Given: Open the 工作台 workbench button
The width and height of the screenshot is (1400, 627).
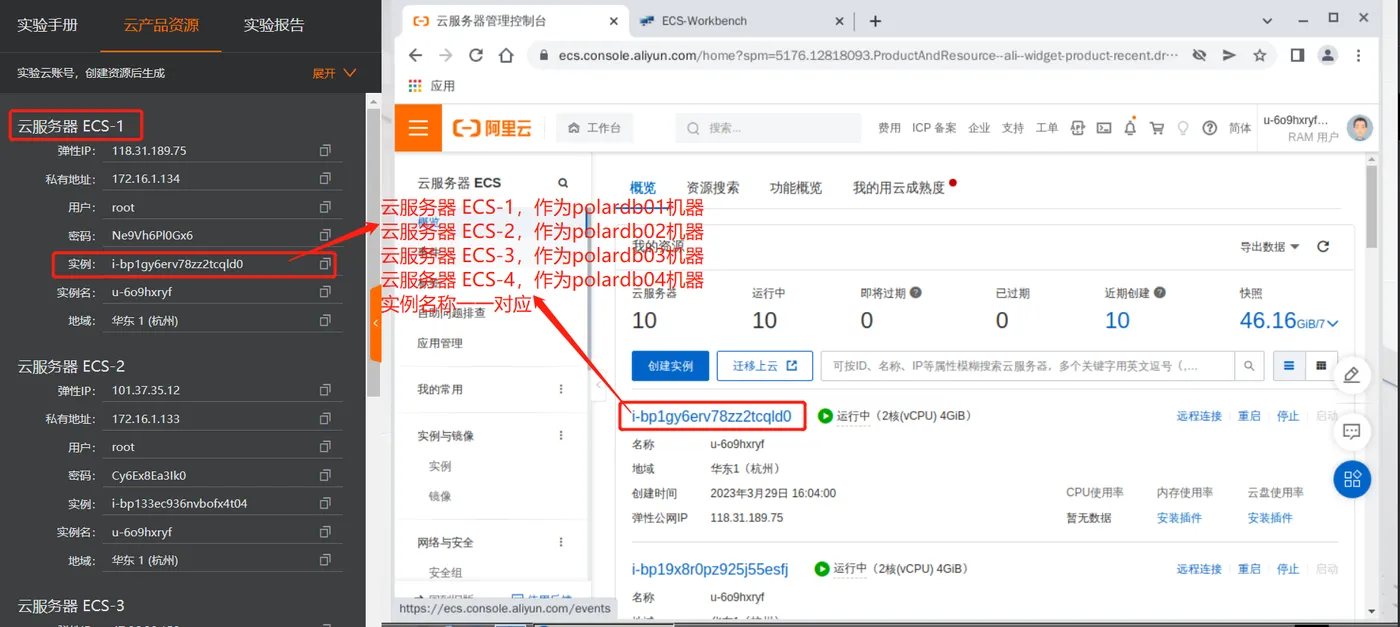Looking at the screenshot, I should pyautogui.click(x=596, y=128).
